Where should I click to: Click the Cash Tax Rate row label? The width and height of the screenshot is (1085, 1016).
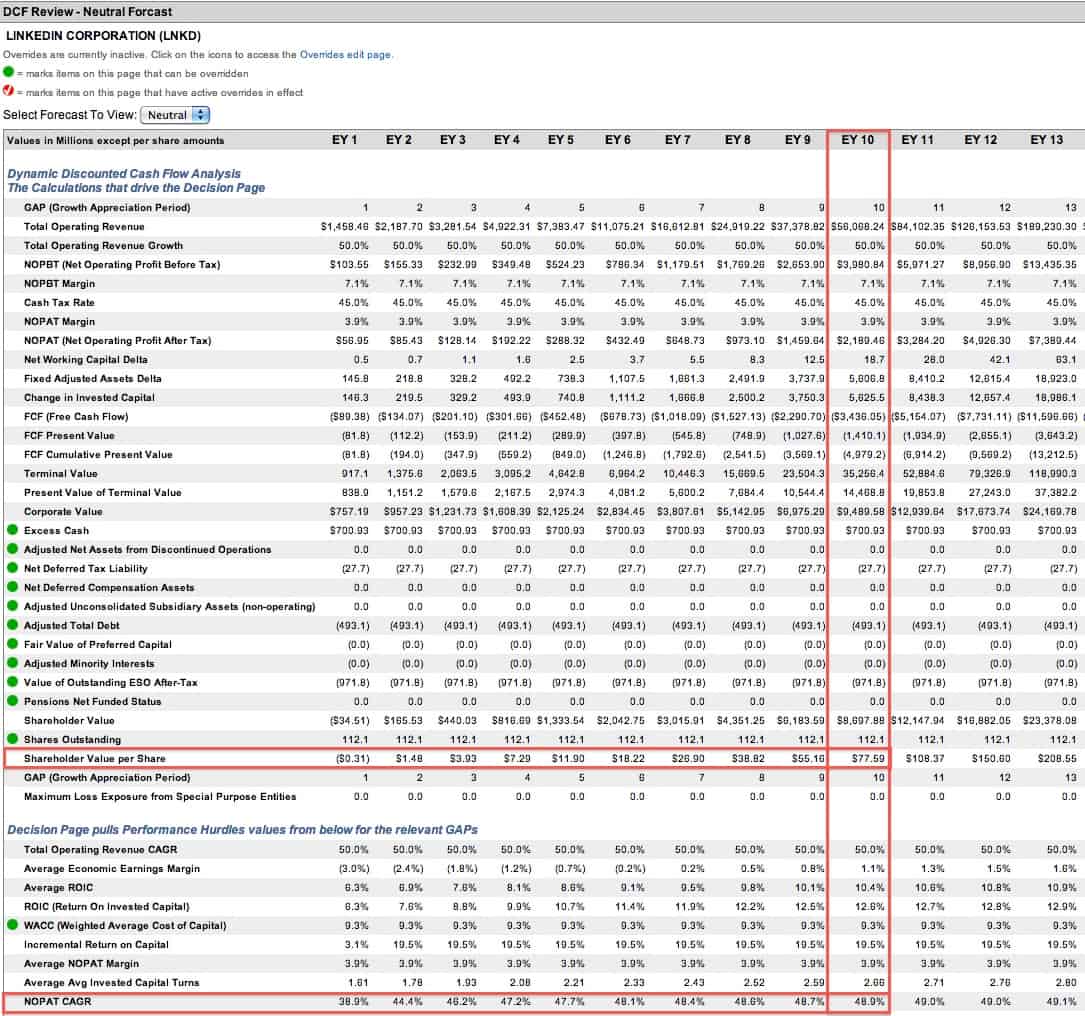(x=59, y=302)
